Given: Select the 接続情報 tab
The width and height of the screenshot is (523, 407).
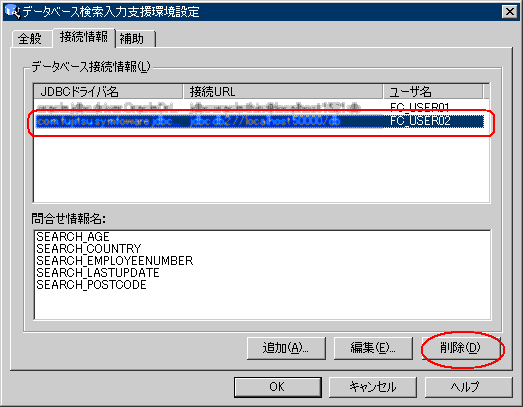Looking at the screenshot, I should [84, 37].
